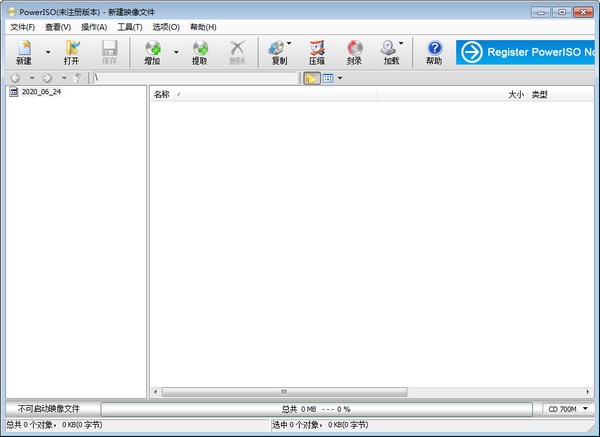
Task: Click the 打开 (Open) toolbar icon
Action: [x=71, y=52]
